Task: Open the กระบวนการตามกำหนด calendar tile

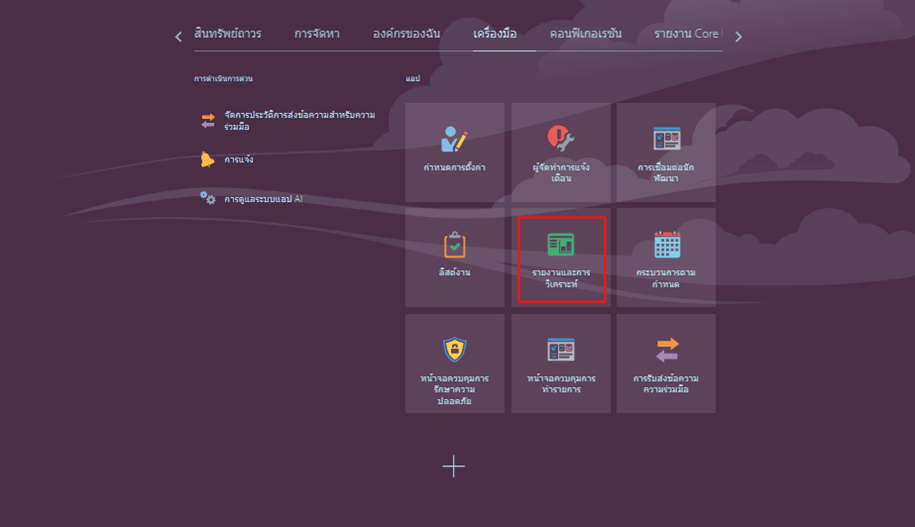Action: click(x=666, y=256)
